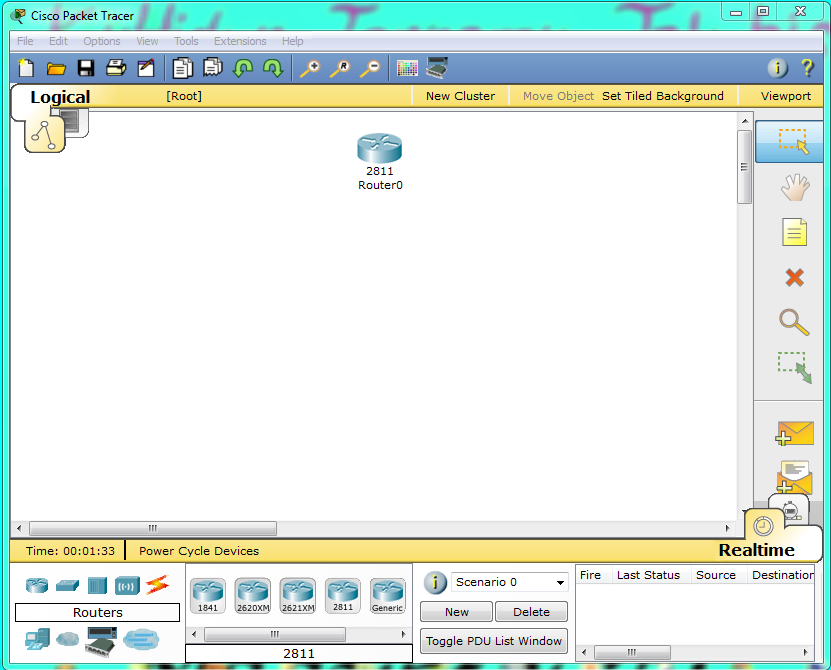Select the WAN Emulation cloud icon
This screenshot has width=831, height=670.
[67, 639]
